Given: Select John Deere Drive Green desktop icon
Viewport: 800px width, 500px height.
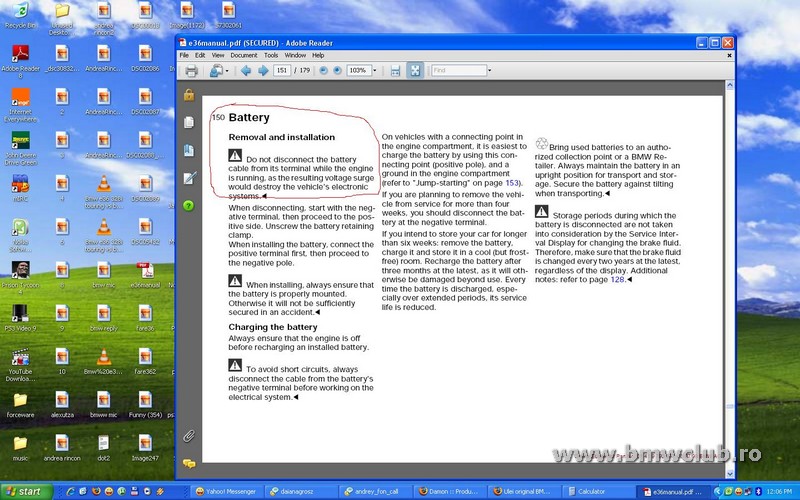Looking at the screenshot, I should pyautogui.click(x=20, y=148).
